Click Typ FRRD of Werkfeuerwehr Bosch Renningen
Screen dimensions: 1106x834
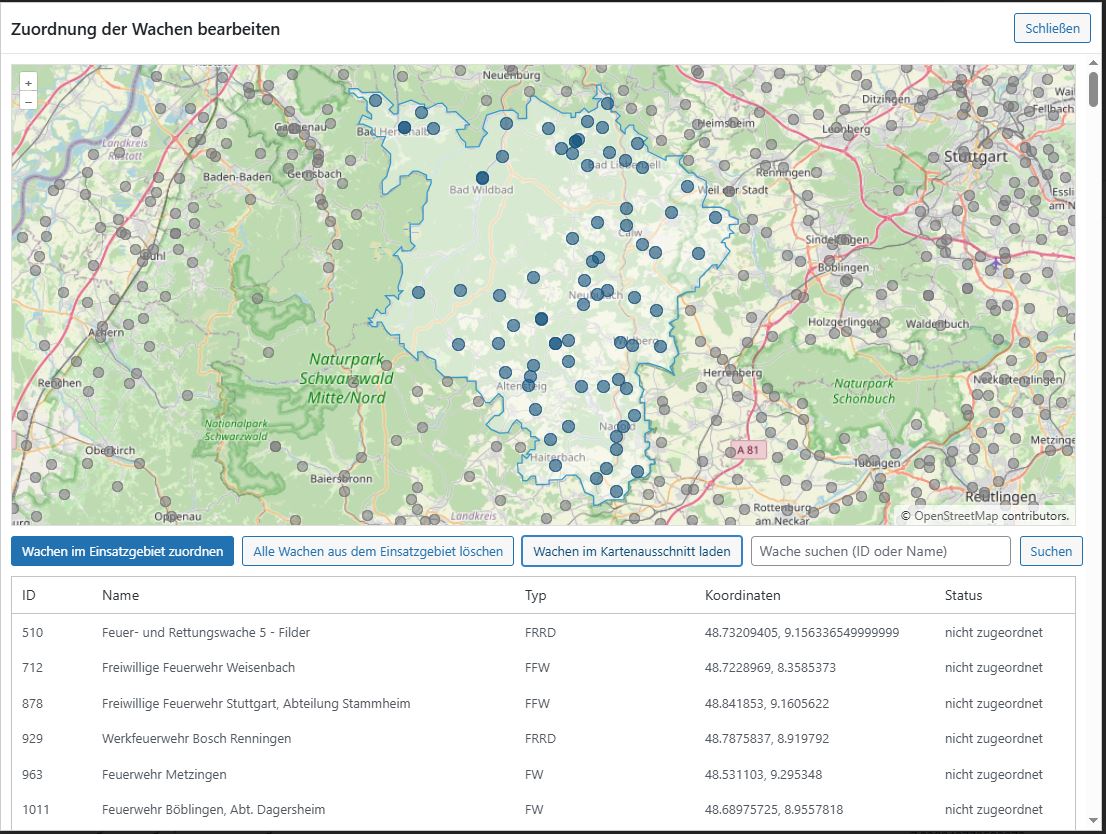[540, 739]
